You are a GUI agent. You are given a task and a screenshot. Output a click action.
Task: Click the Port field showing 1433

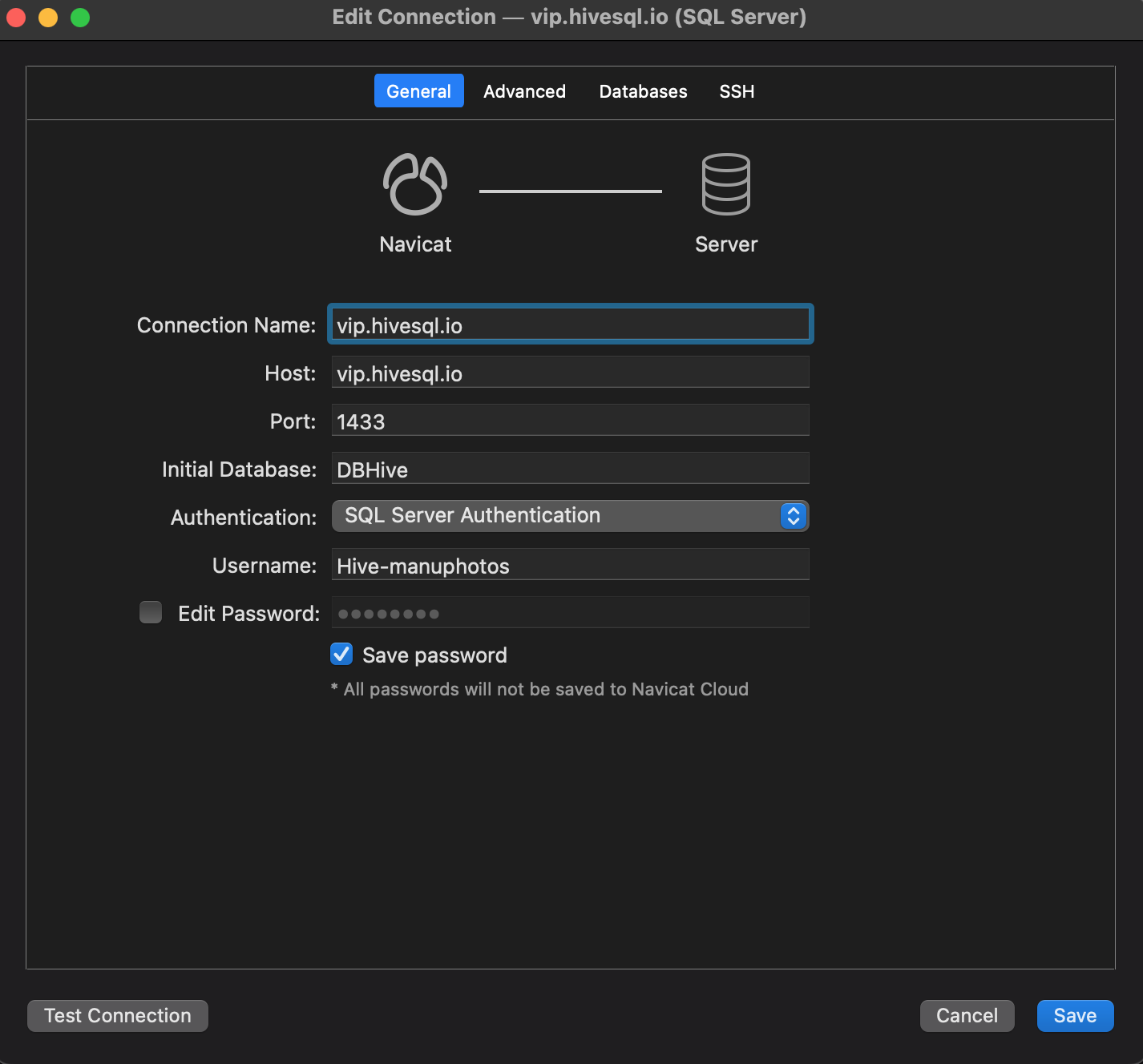(571, 420)
